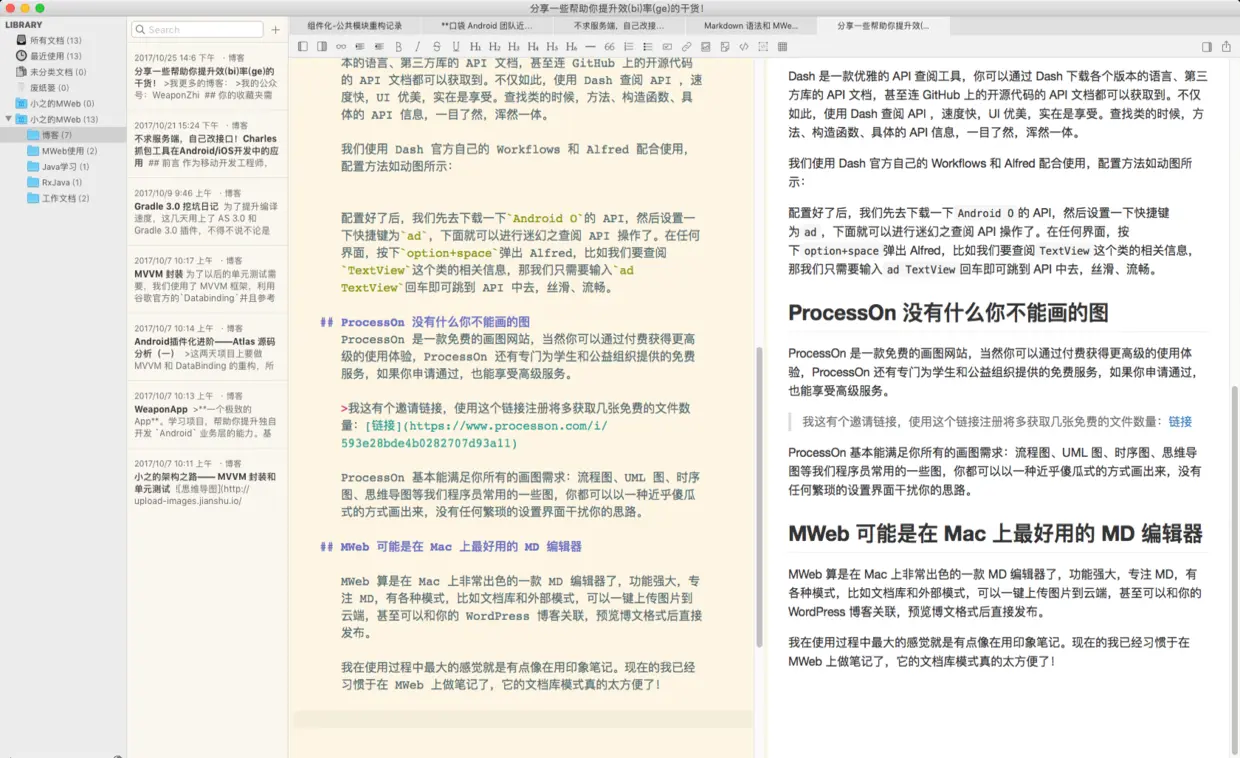Open the MVVM 封装 document from 10:17
1240x758 pixels.
coord(207,279)
